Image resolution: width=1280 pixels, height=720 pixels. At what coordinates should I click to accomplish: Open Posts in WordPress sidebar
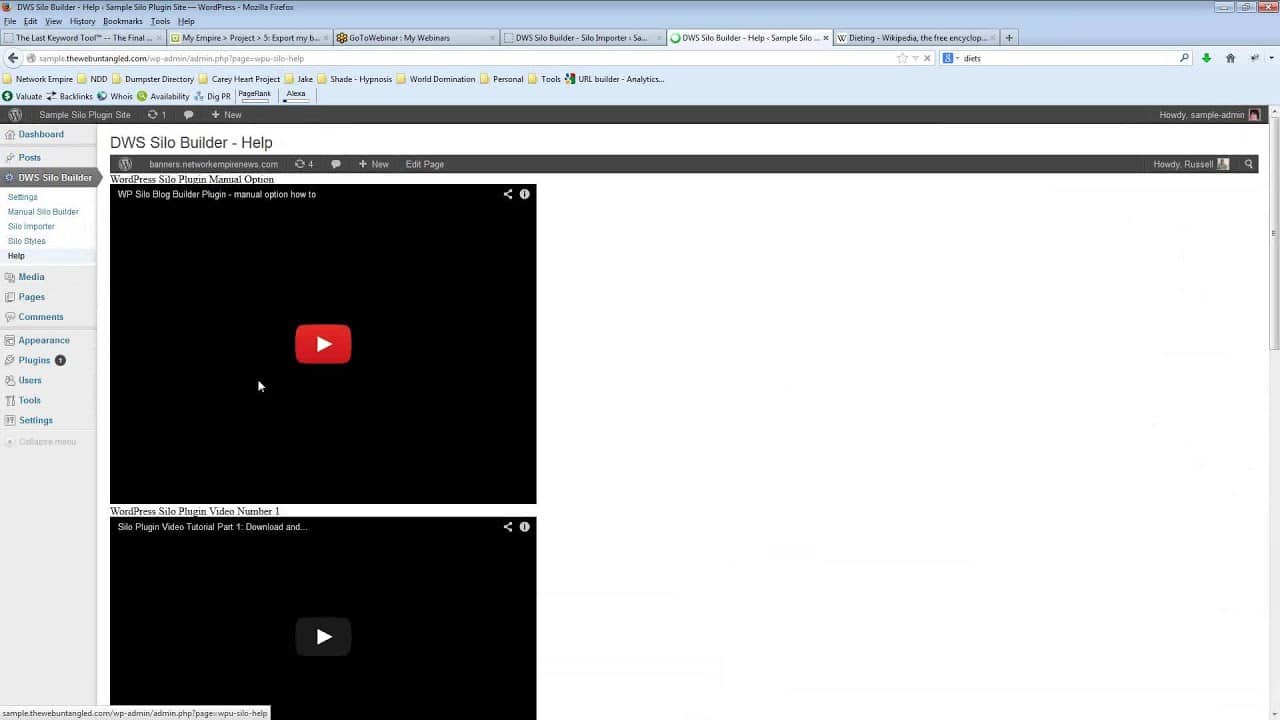point(29,158)
